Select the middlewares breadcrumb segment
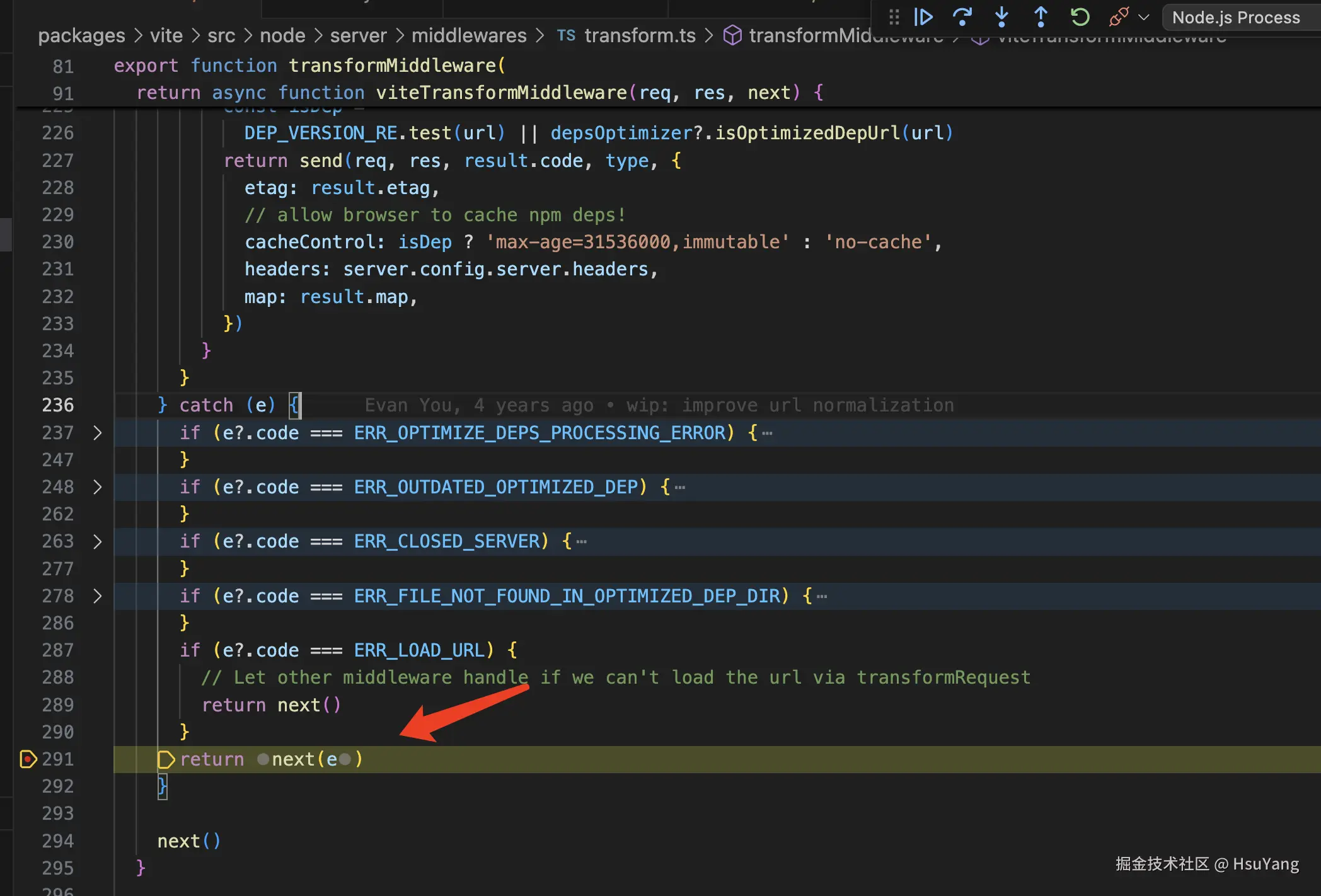Viewport: 1321px width, 896px height. point(469,35)
